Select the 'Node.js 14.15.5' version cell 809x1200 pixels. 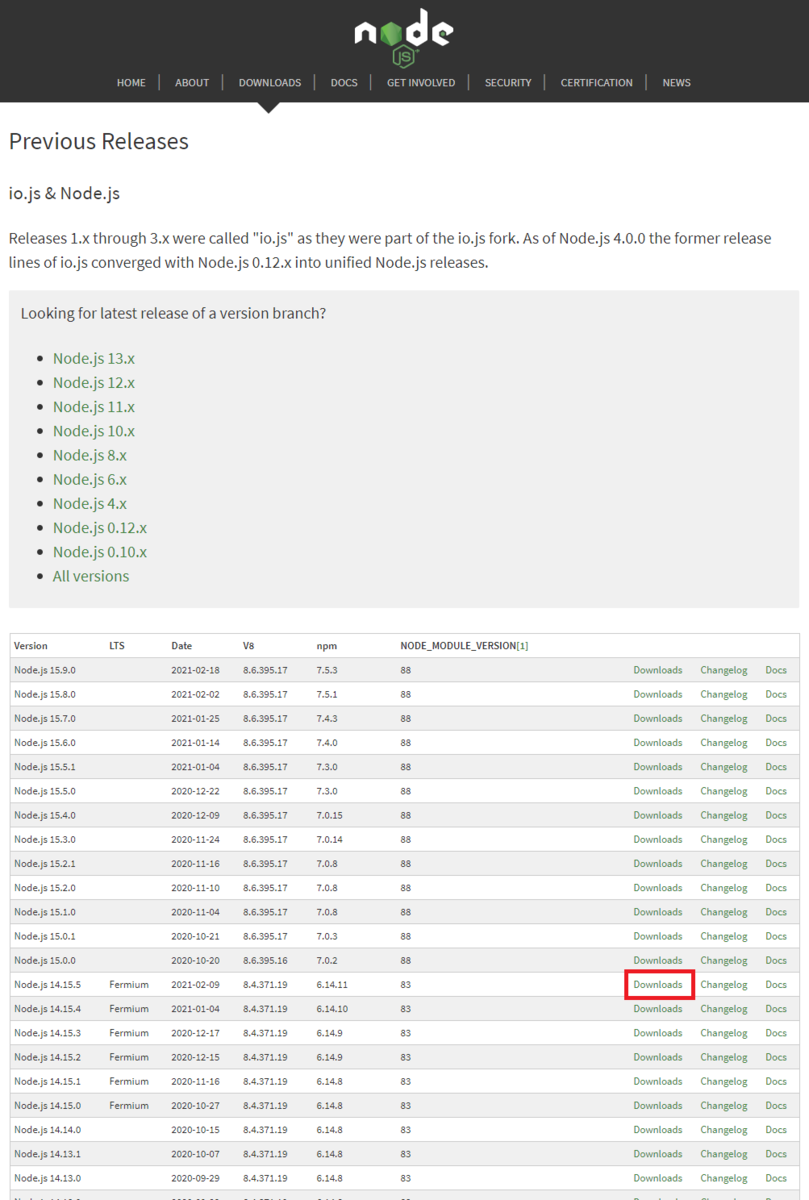pyautogui.click(x=47, y=985)
